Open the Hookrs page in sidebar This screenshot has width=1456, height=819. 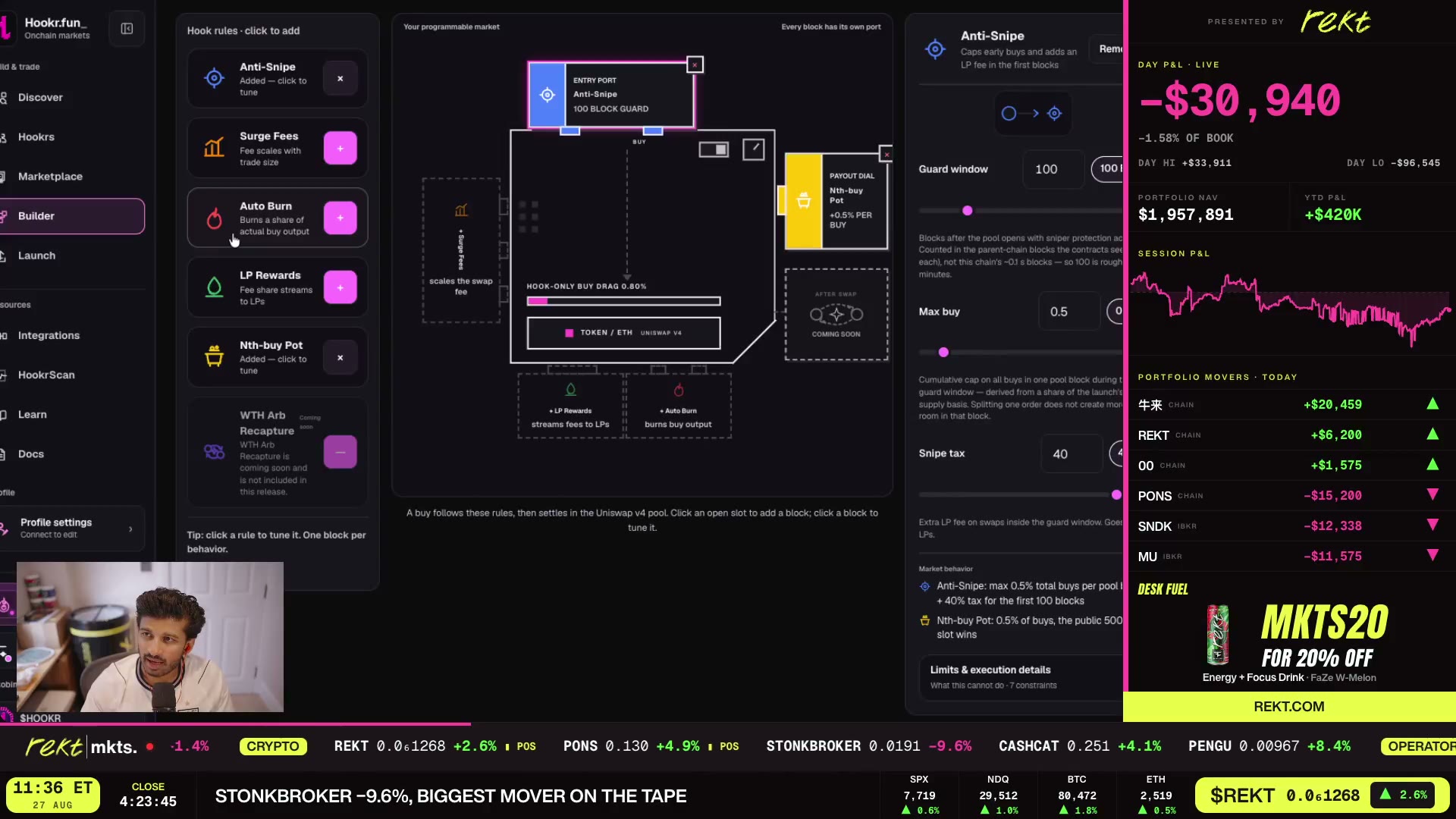coord(36,137)
